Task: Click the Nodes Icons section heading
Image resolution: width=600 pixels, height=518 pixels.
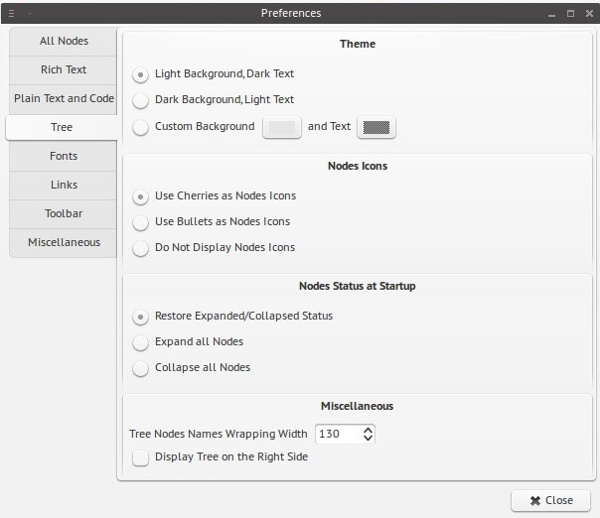Action: pyautogui.click(x=357, y=166)
